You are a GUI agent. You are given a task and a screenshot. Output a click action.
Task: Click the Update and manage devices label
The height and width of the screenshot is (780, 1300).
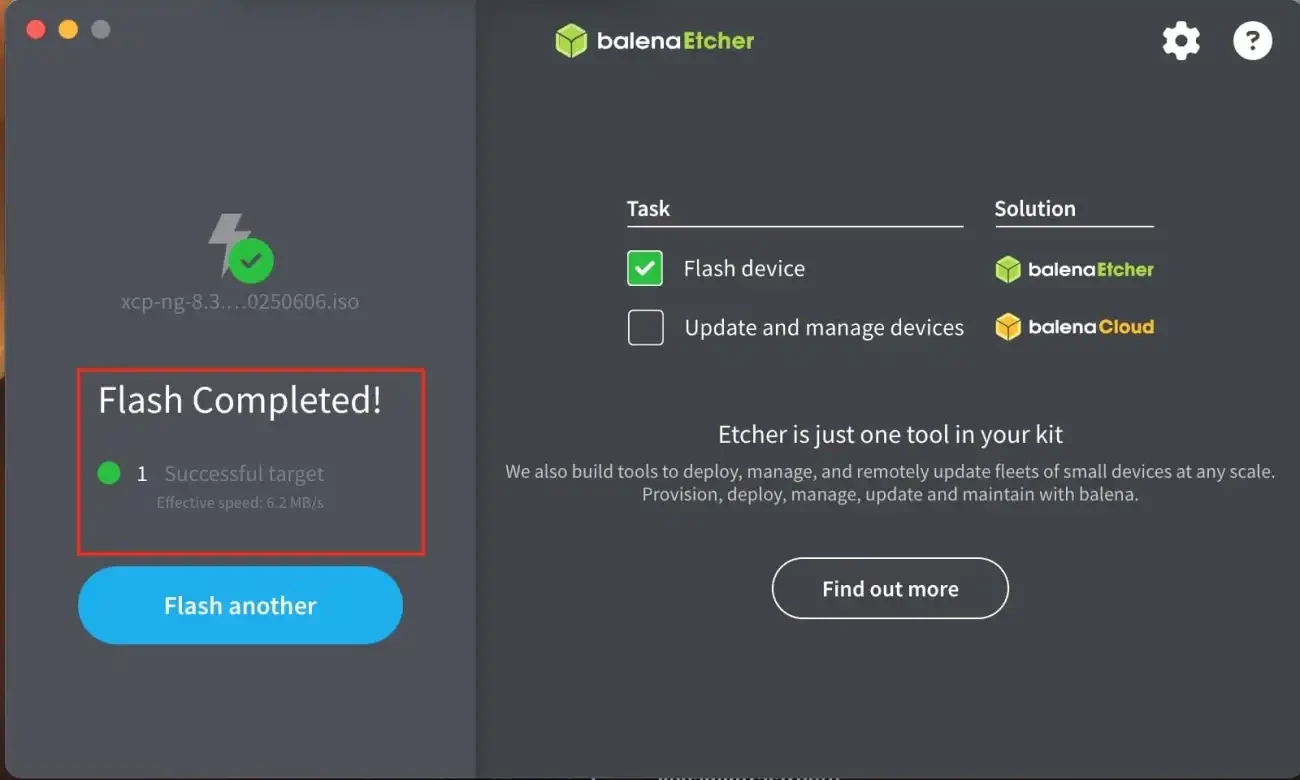pos(824,328)
